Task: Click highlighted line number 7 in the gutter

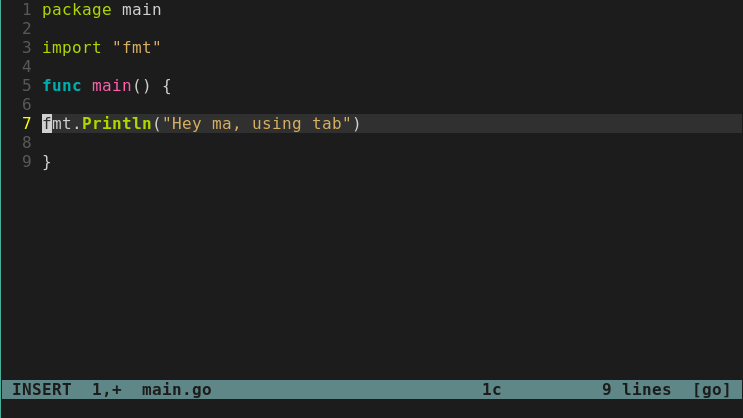Action: (27, 124)
